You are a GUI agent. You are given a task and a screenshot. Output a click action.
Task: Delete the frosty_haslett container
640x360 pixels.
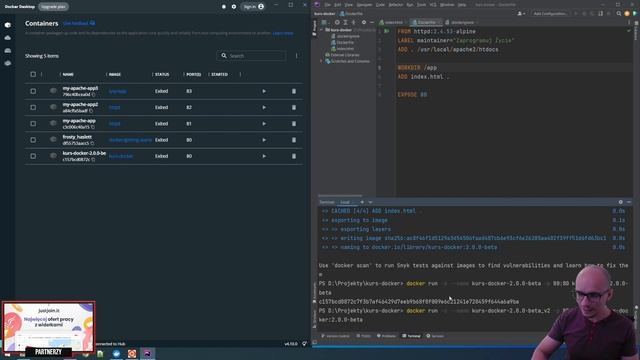pos(294,140)
